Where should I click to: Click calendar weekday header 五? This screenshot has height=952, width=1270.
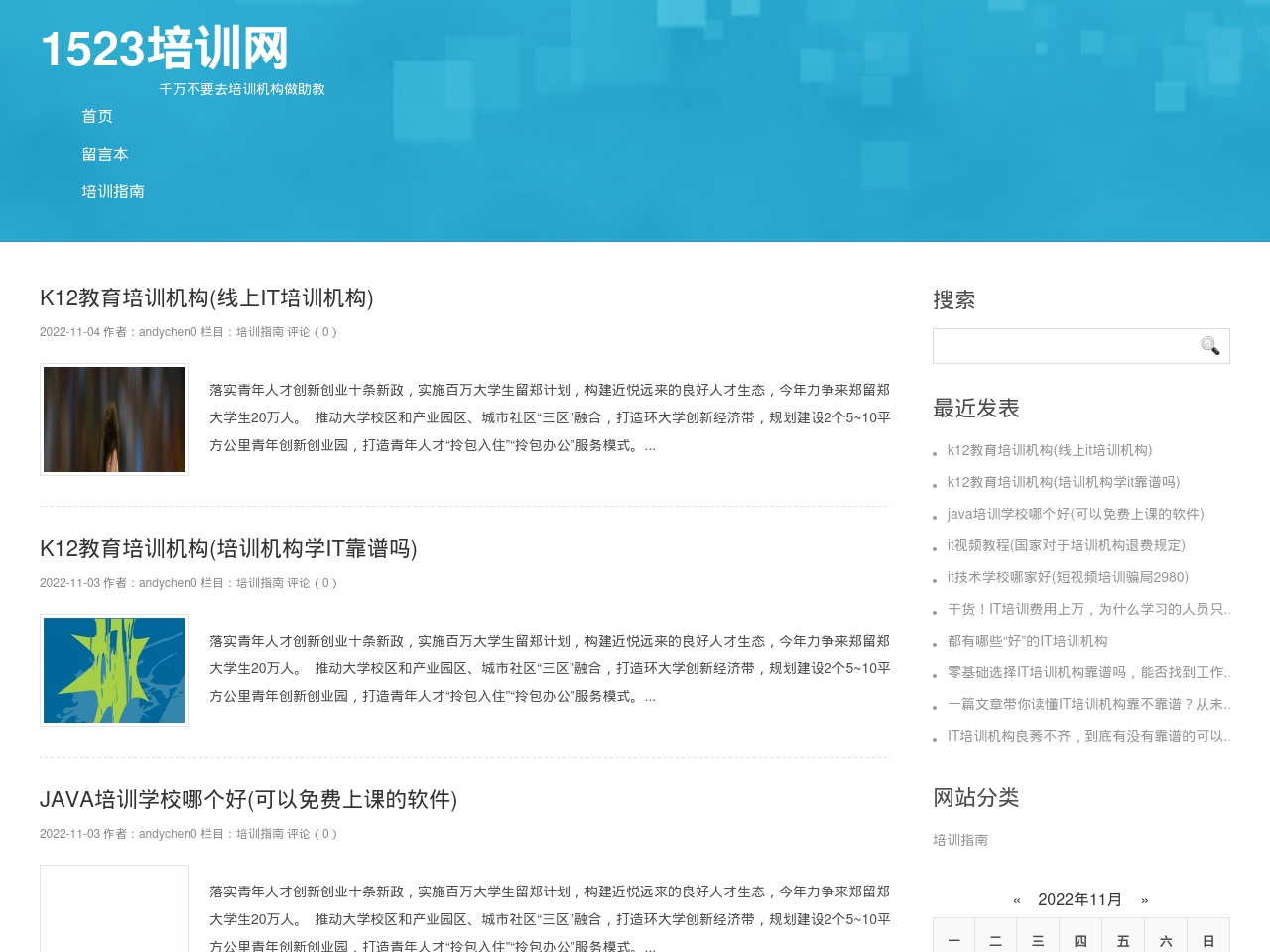click(x=1123, y=941)
